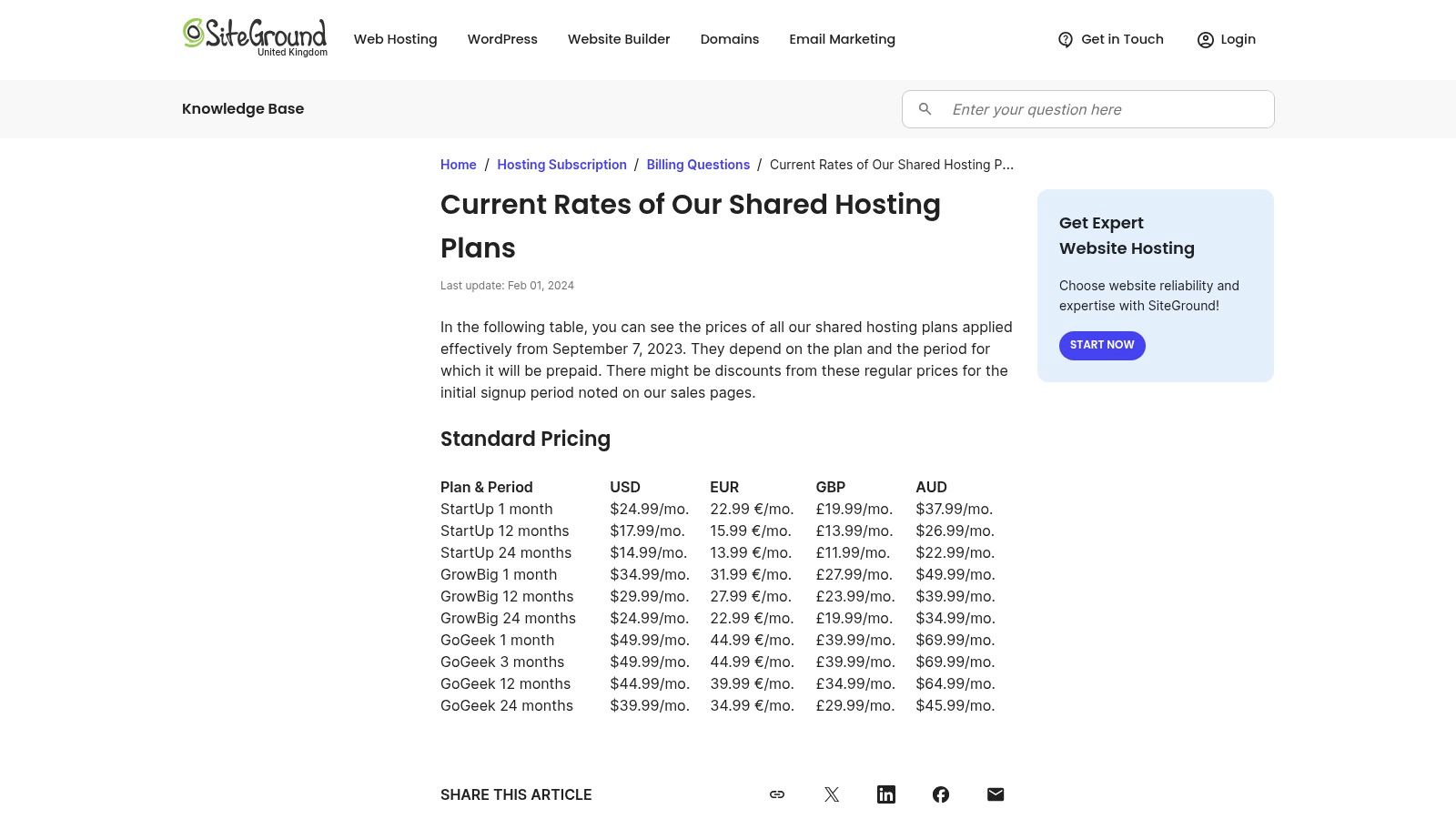Click the Standard Pricing heading
This screenshot has width=1456, height=819.
click(525, 439)
